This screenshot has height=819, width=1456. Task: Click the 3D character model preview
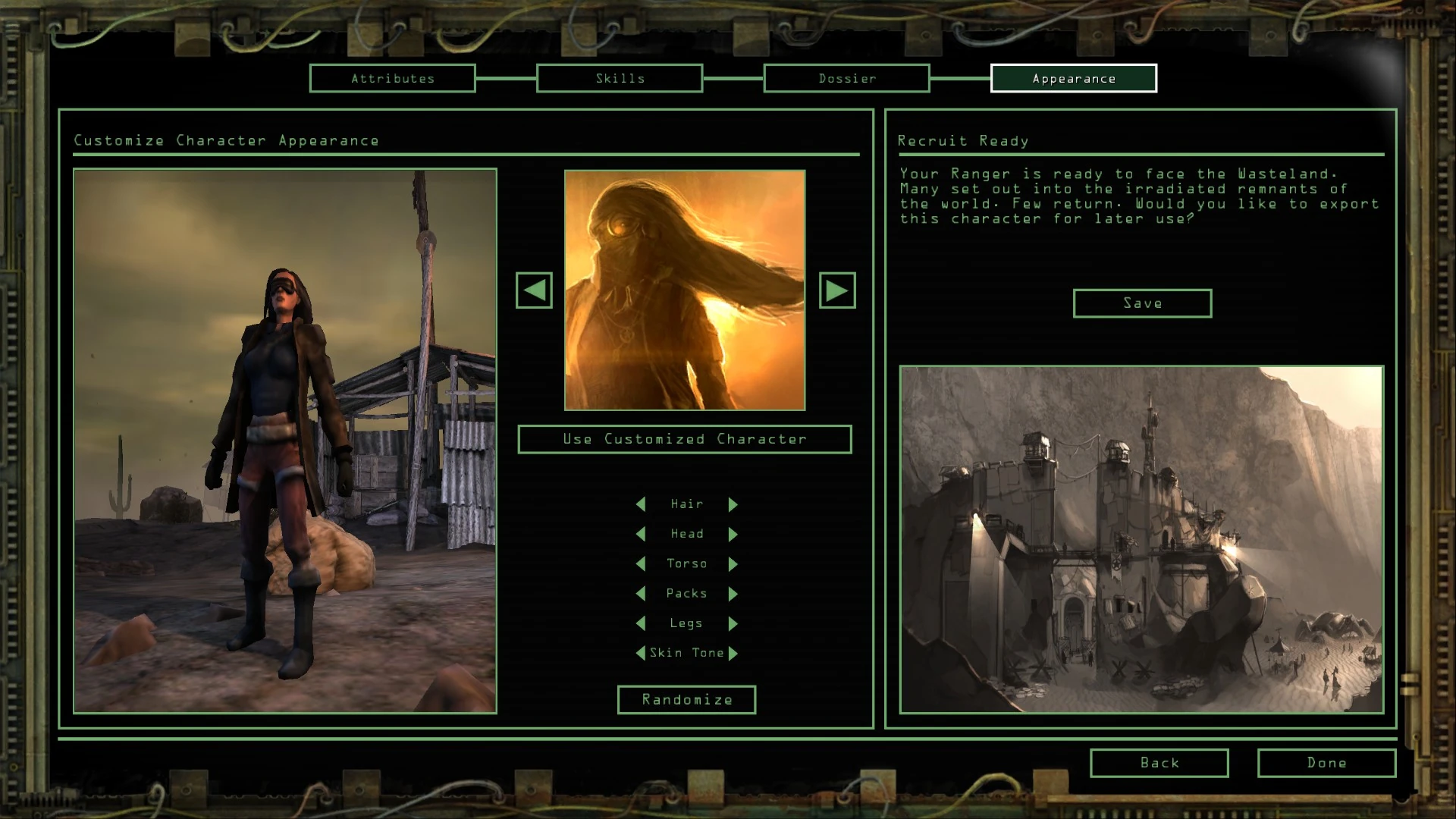point(284,440)
